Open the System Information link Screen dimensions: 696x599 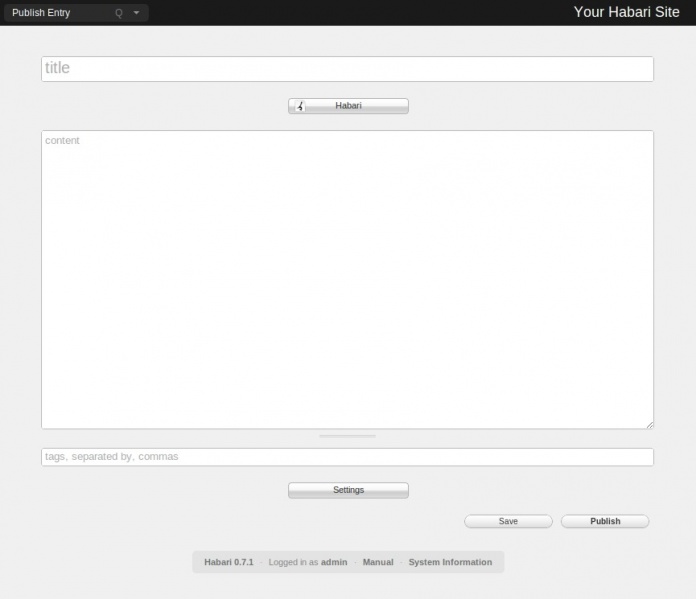pyautogui.click(x=450, y=562)
